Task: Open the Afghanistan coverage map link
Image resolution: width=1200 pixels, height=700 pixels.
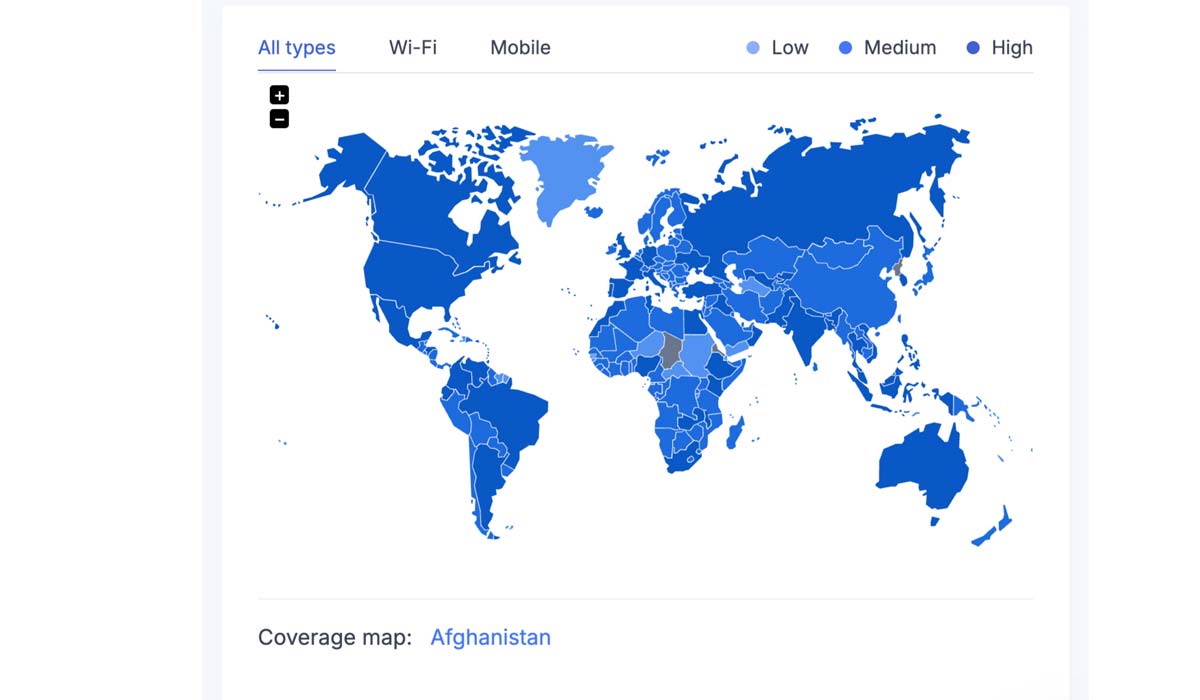Action: (490, 637)
